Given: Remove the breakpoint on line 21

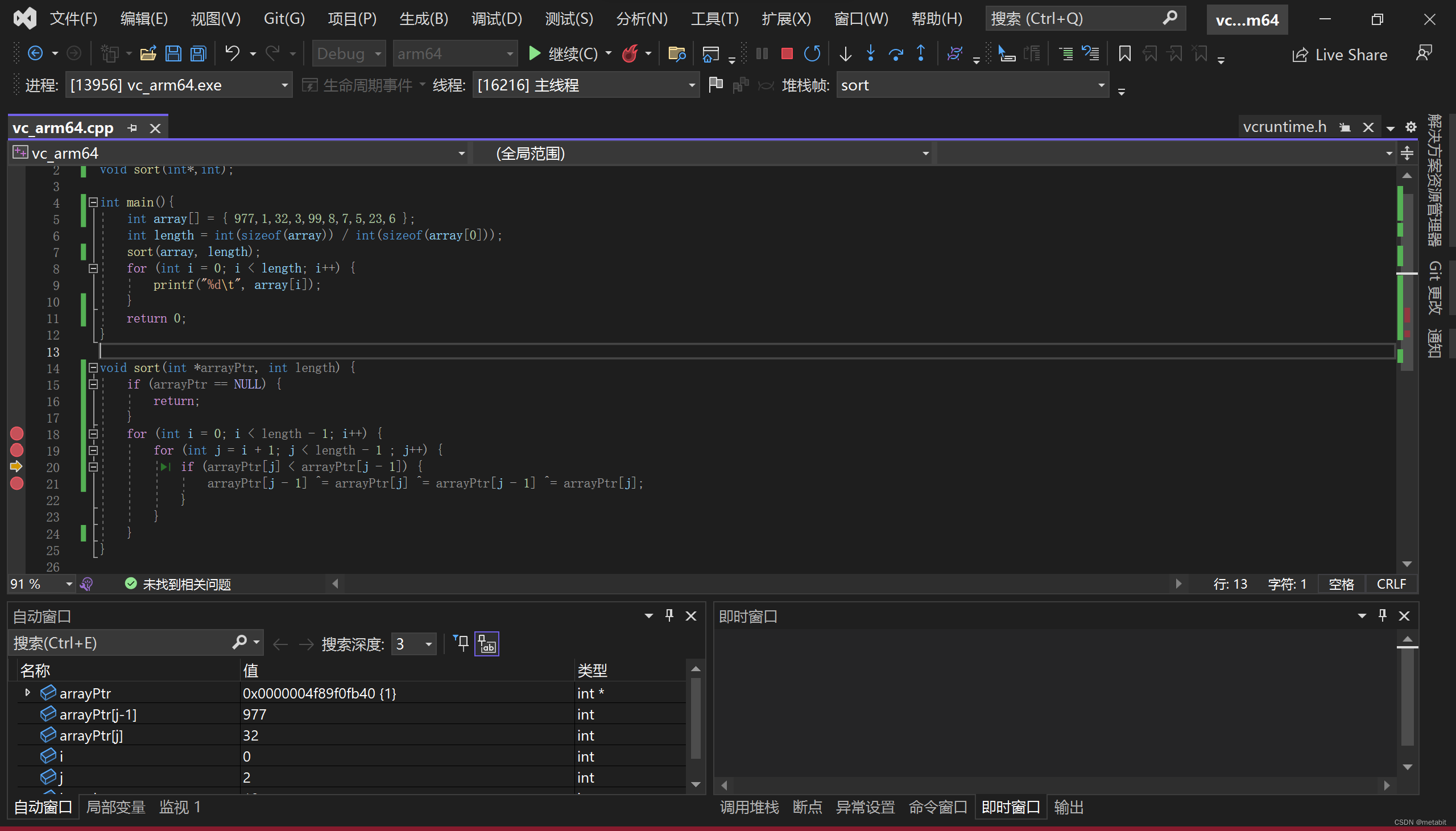Looking at the screenshot, I should [x=16, y=483].
